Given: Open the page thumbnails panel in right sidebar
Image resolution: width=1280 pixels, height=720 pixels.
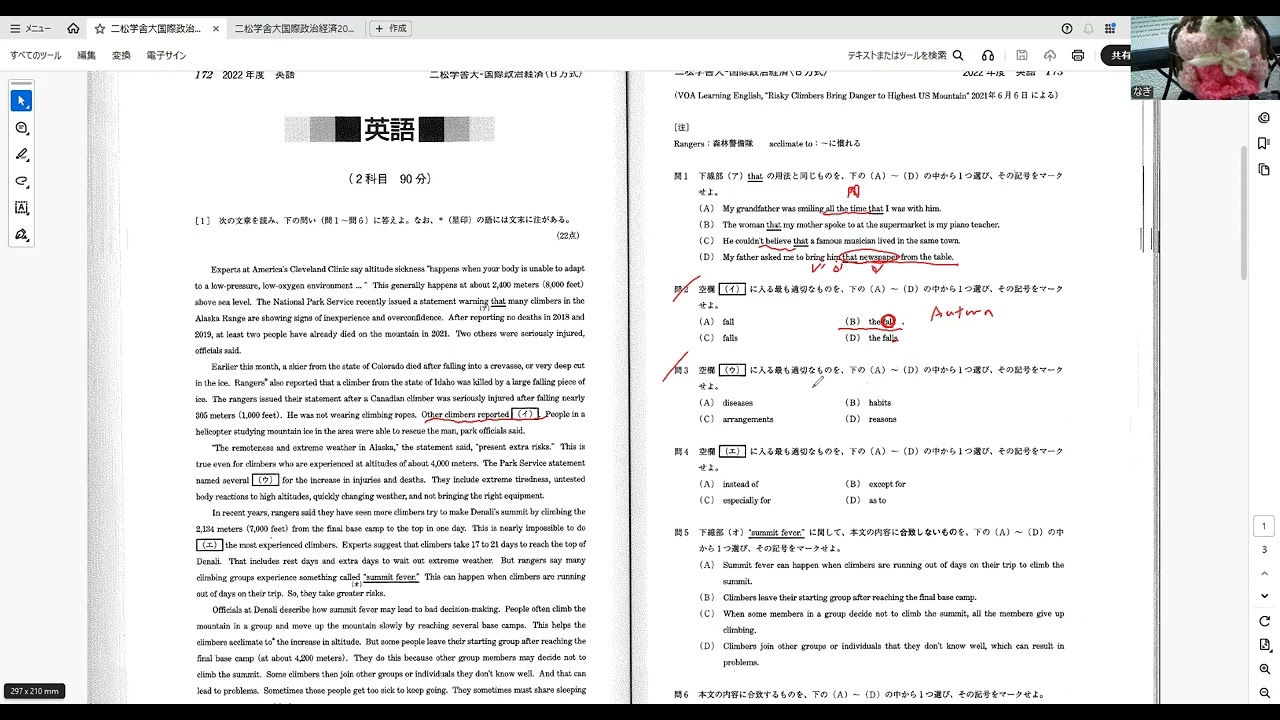Looking at the screenshot, I should pos(1264,170).
